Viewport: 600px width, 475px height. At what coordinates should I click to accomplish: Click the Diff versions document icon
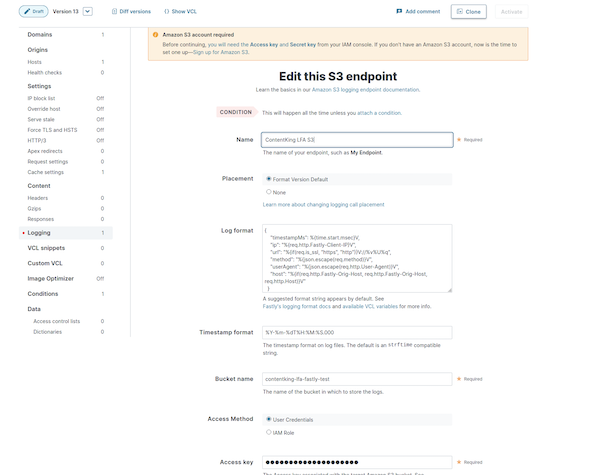pyautogui.click(x=114, y=11)
